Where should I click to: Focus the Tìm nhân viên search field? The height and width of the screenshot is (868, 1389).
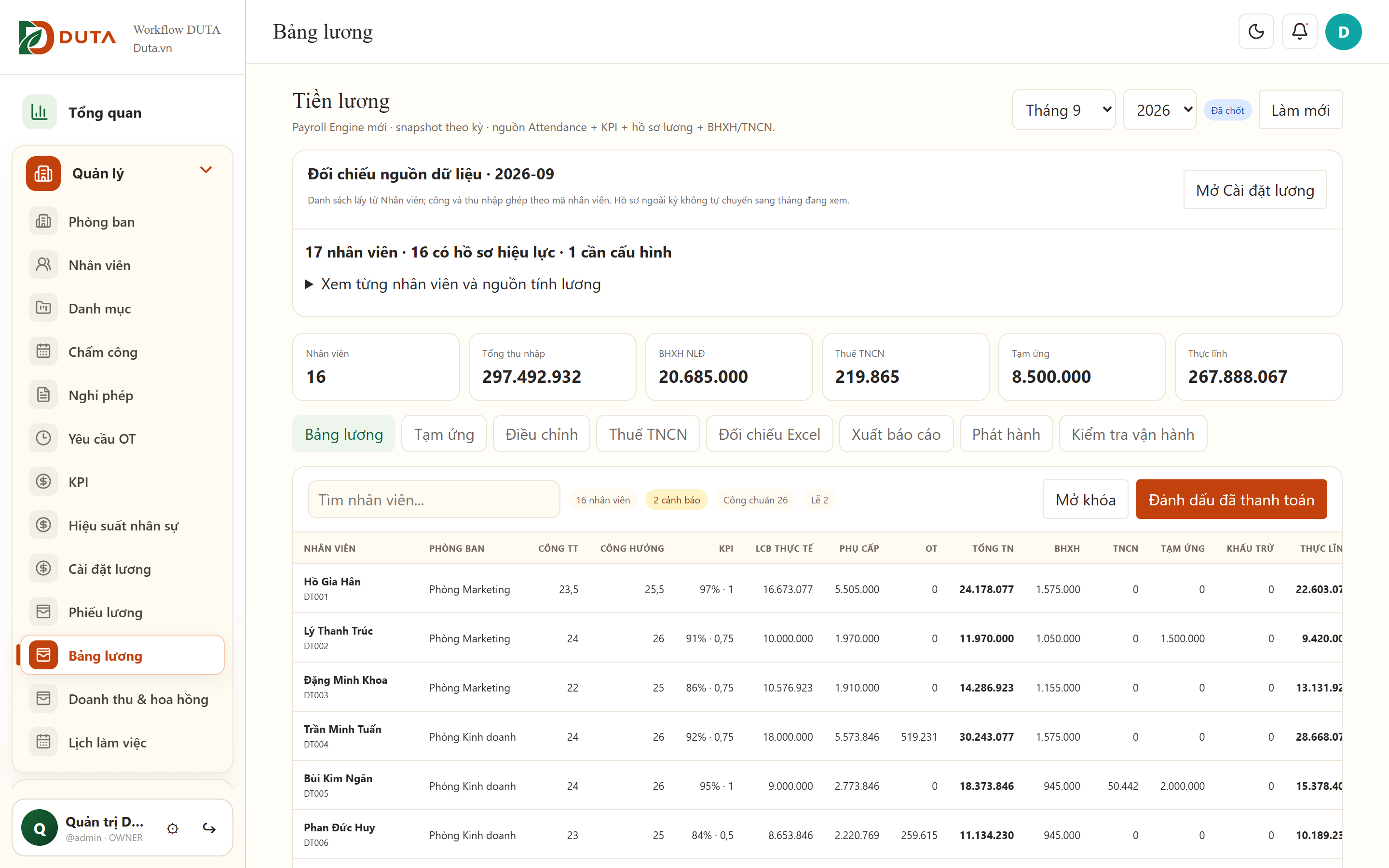[x=434, y=500]
